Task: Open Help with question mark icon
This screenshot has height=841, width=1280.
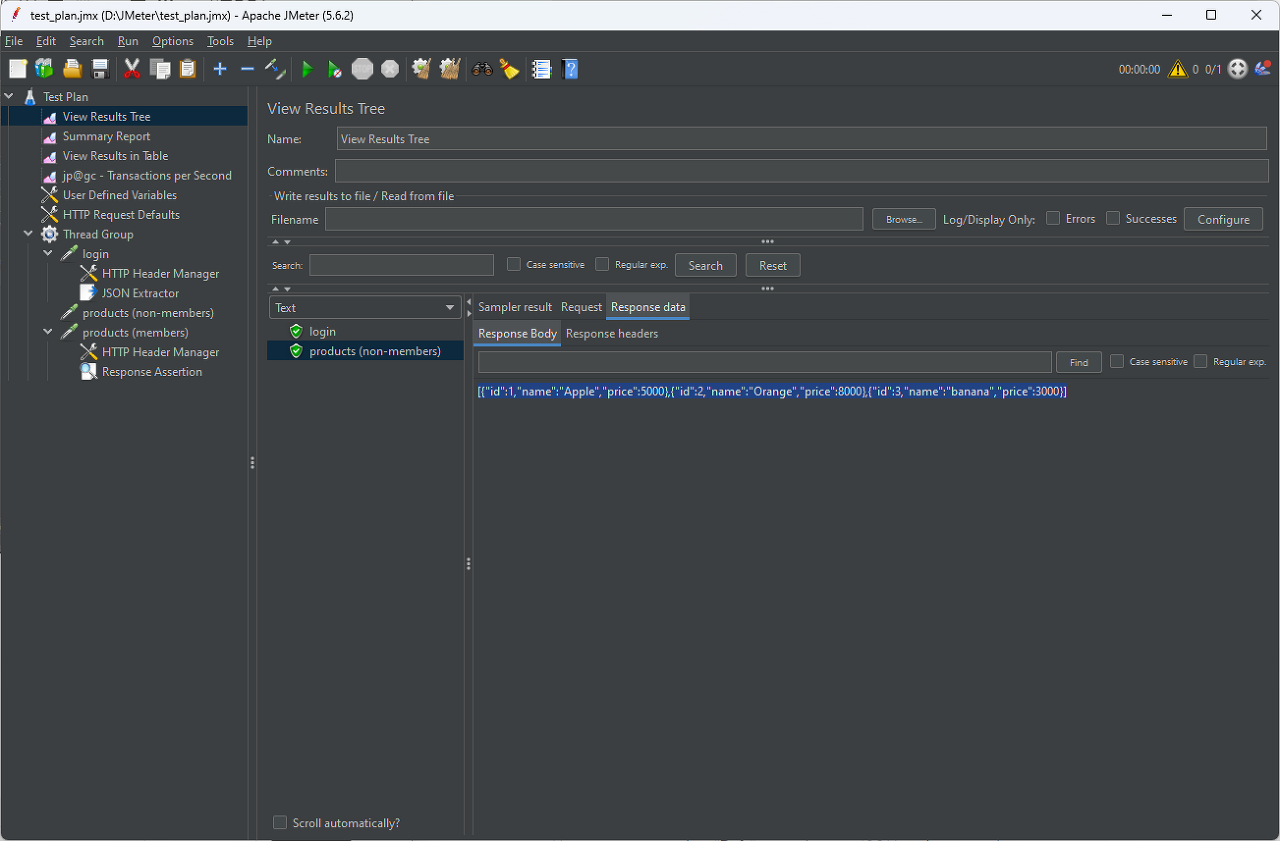Action: [x=570, y=69]
